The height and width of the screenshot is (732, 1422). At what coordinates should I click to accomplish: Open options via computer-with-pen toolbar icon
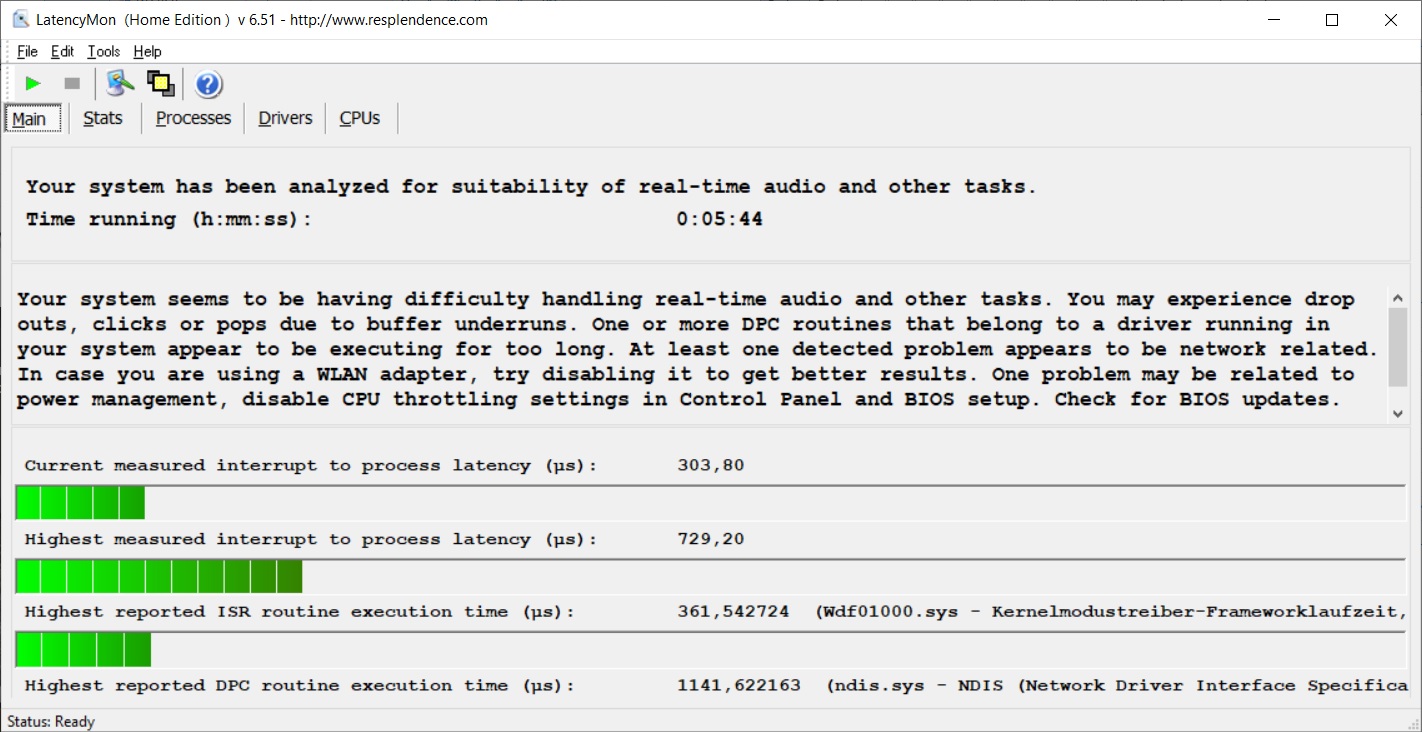point(120,84)
